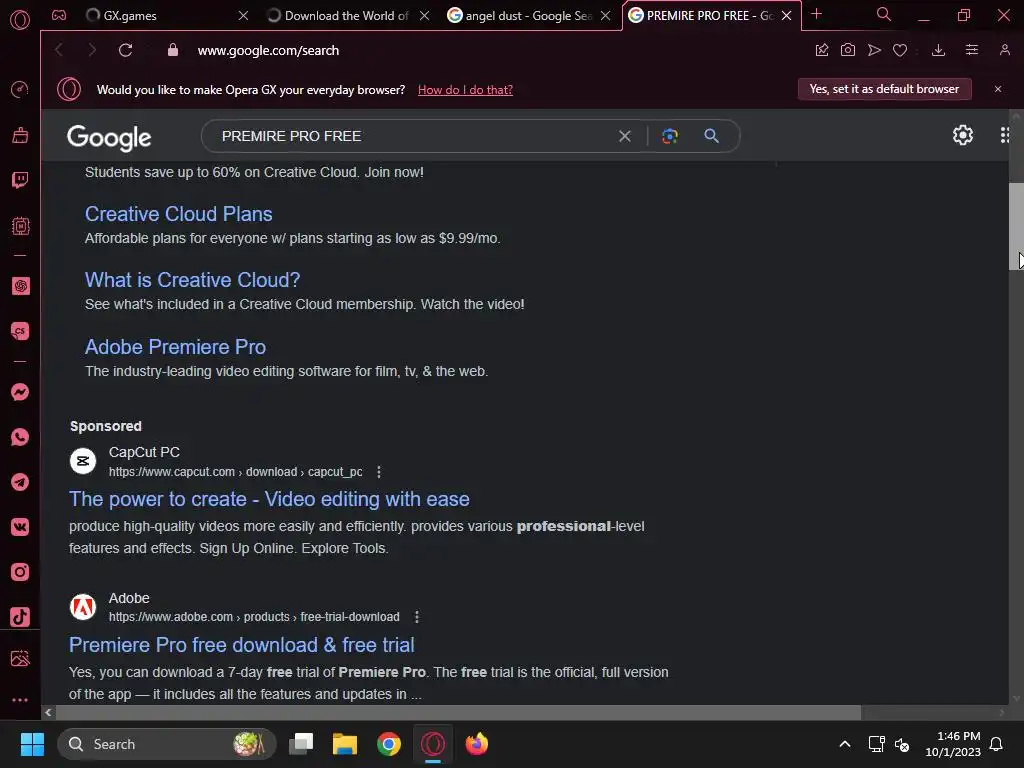Screen dimensions: 1024x768
Task: Search by image with Google Lens
Action: pyautogui.click(x=669, y=136)
